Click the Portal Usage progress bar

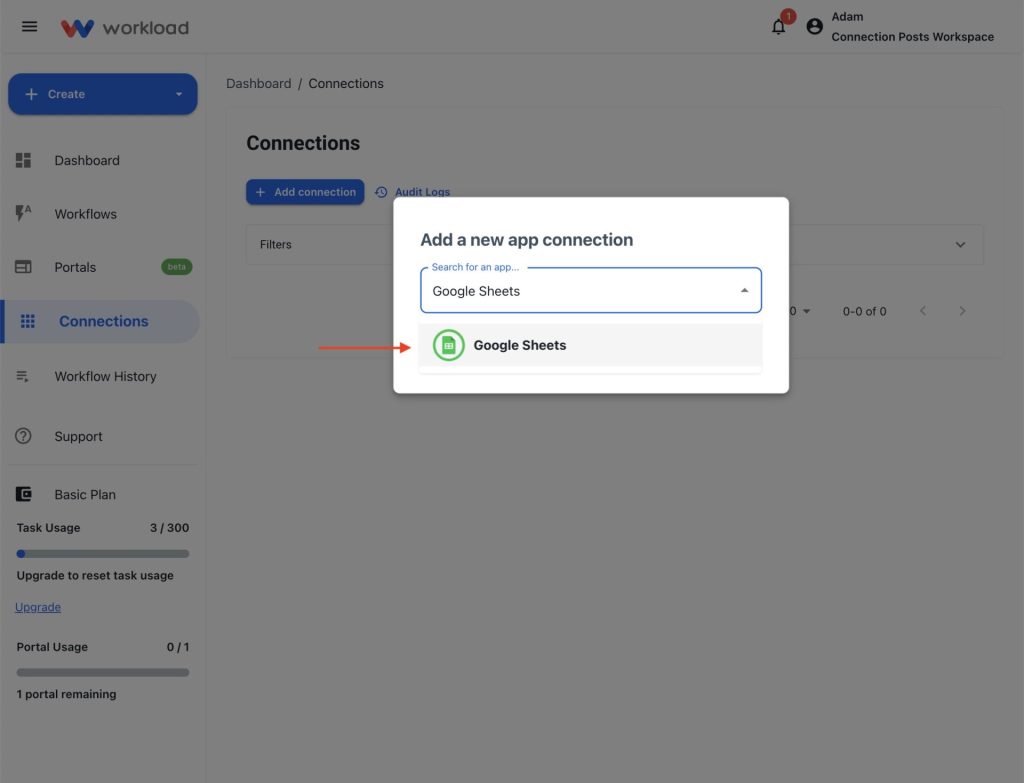(x=103, y=673)
